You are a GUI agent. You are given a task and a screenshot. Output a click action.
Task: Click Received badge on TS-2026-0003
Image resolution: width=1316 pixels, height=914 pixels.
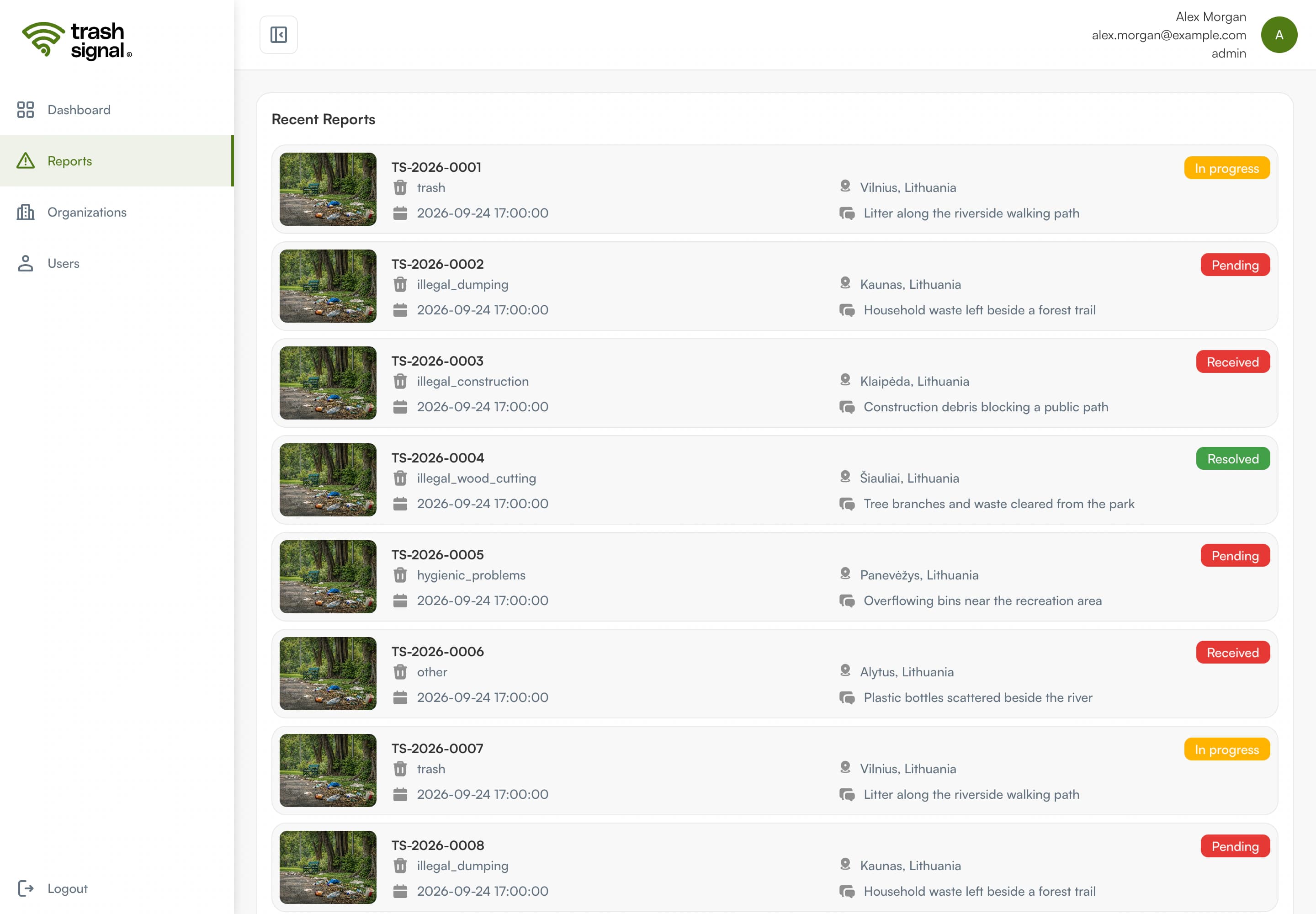[1232, 362]
